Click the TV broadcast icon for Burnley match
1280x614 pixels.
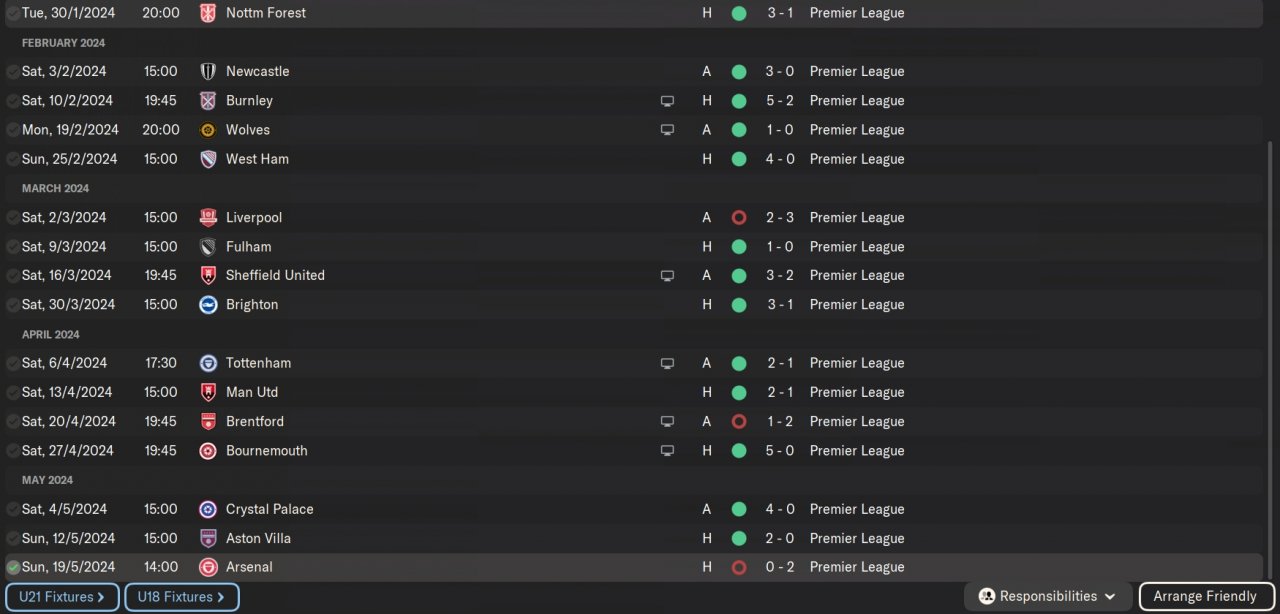(667, 101)
